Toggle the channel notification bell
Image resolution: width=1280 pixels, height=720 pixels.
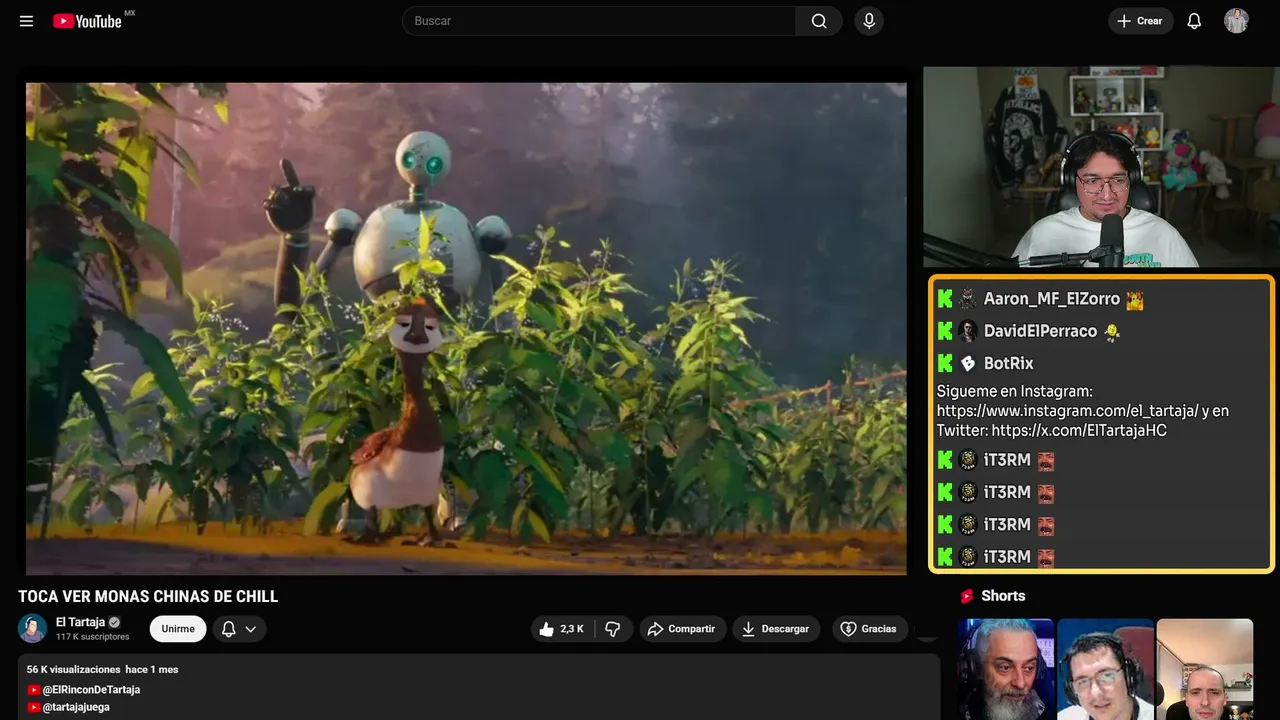click(228, 629)
